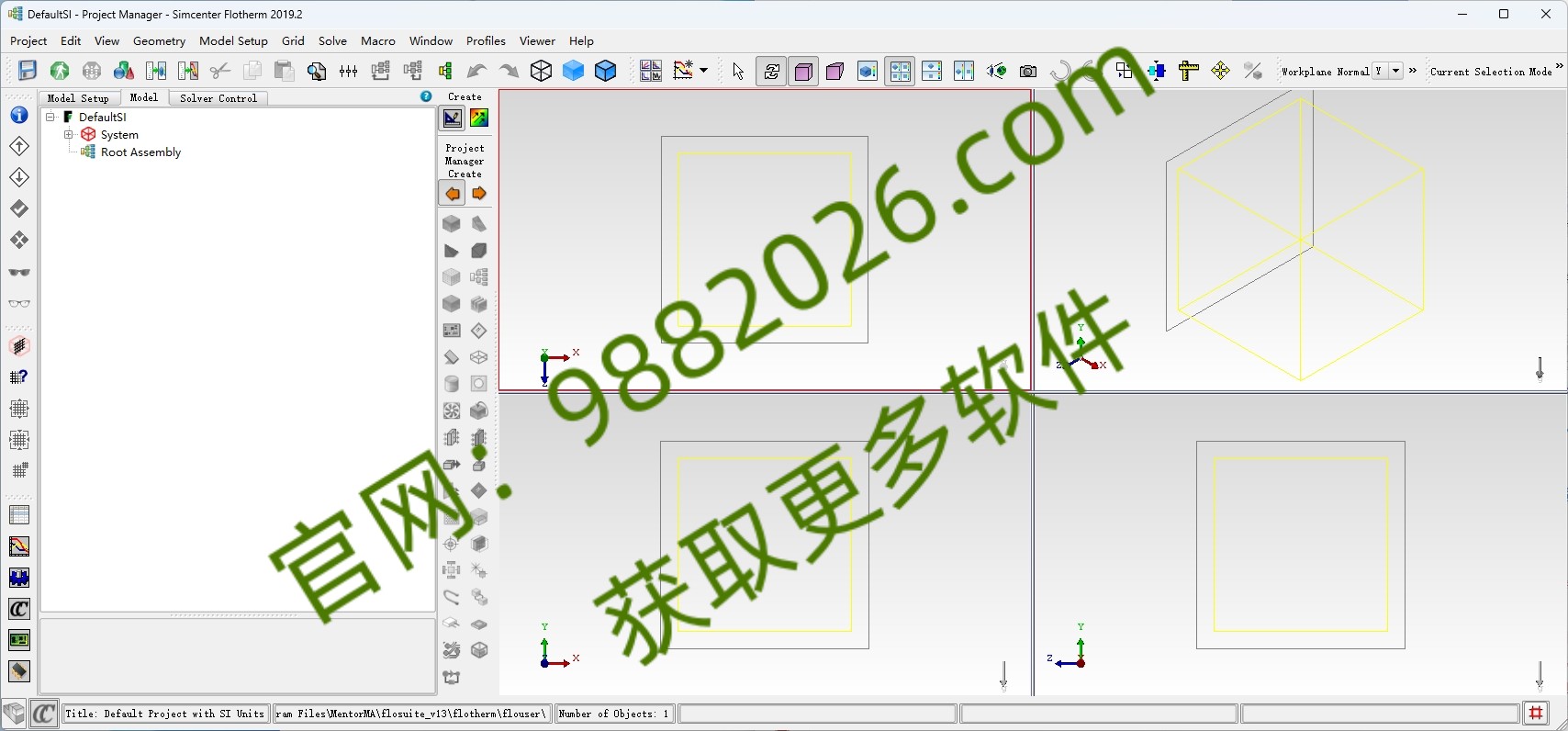Click the orange left arrow palette button
Screen dimensions: 1568x731
click(x=452, y=194)
